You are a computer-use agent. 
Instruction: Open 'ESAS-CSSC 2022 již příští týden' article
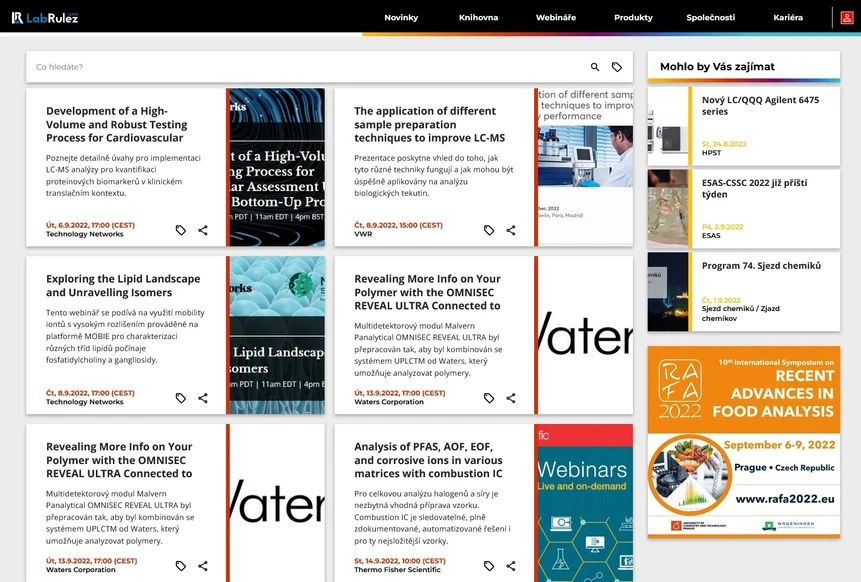(x=754, y=188)
